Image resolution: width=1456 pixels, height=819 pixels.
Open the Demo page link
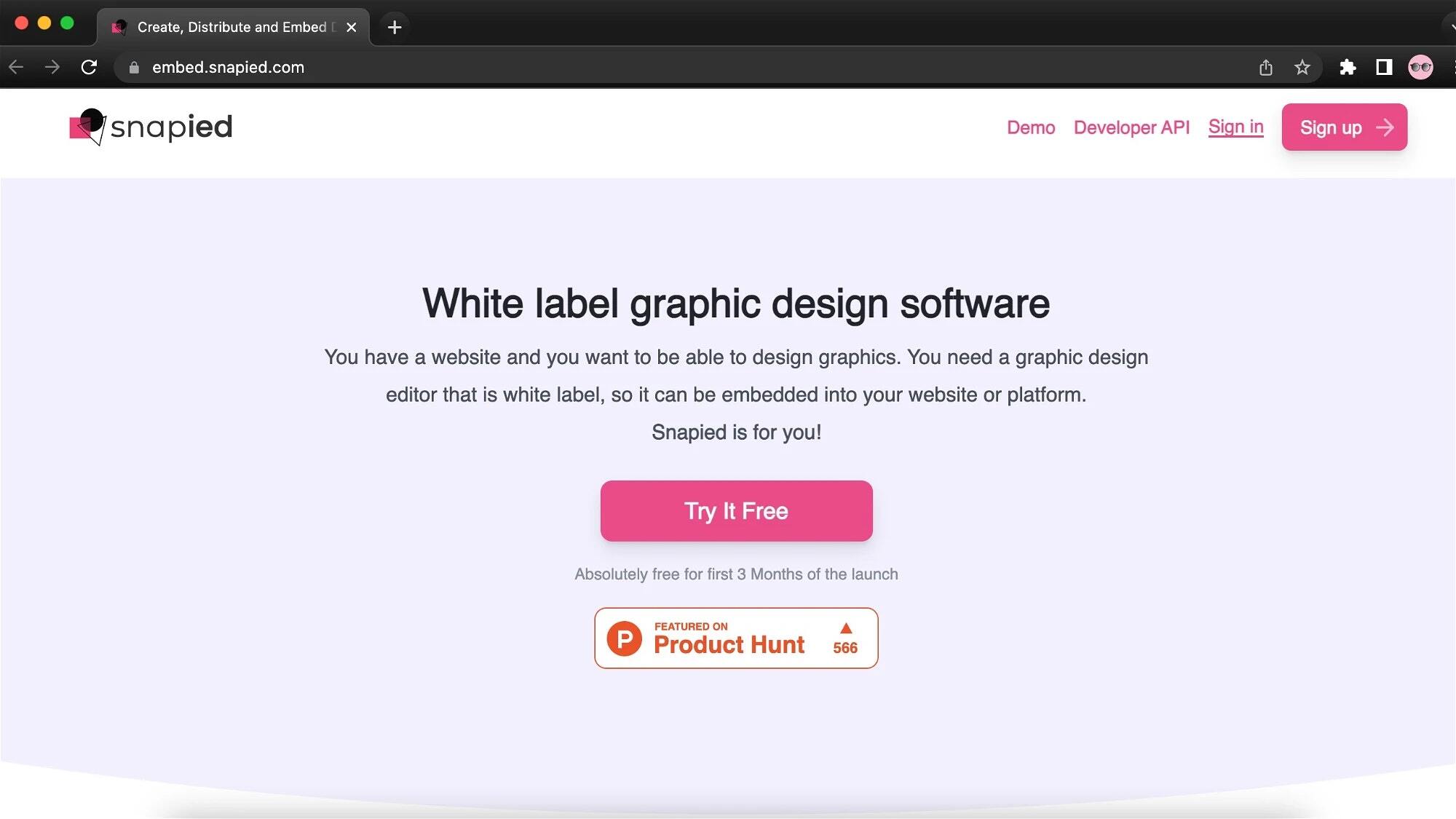tap(1031, 127)
